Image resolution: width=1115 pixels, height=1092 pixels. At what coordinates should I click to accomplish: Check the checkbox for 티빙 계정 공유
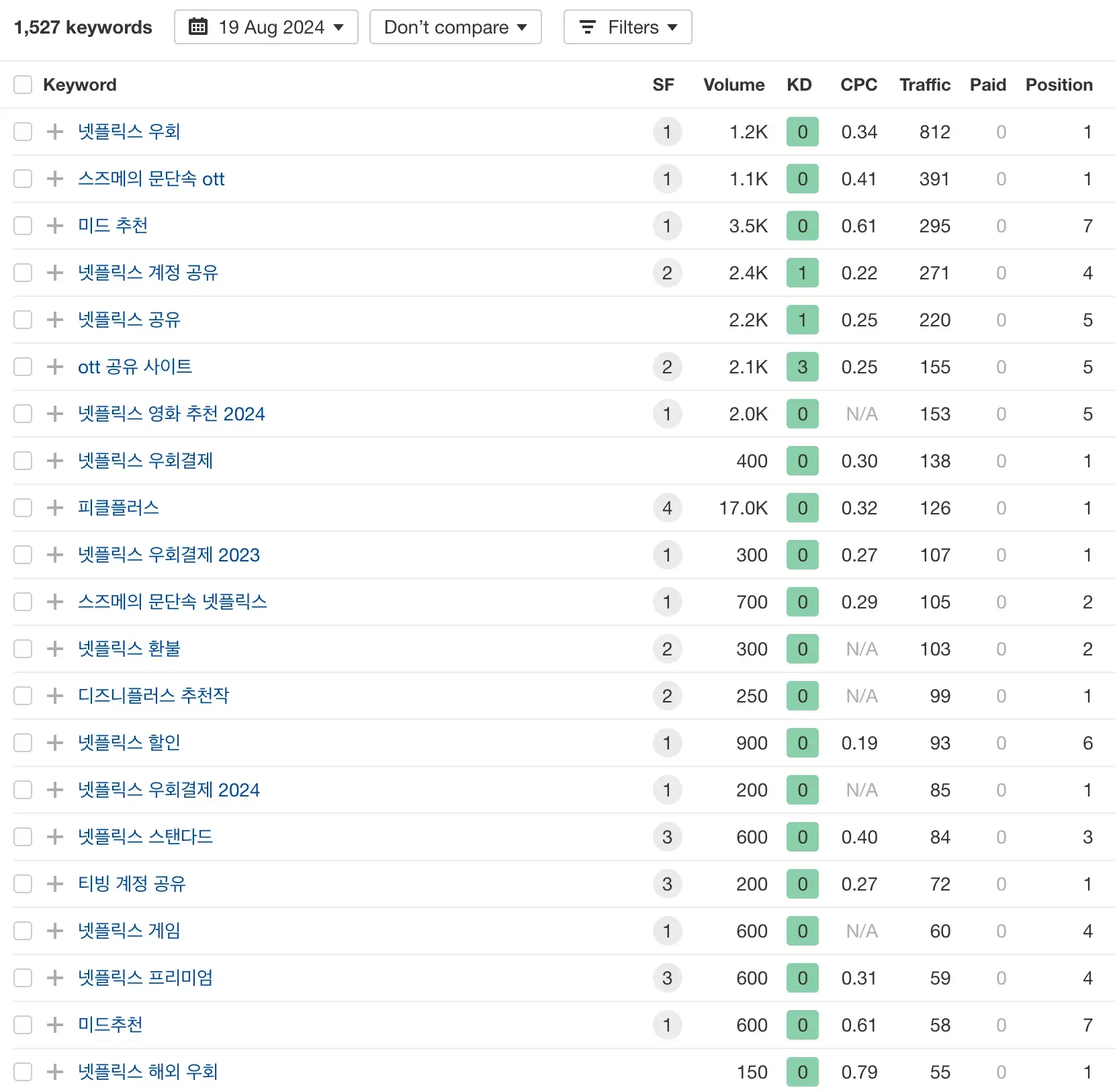pos(23,884)
